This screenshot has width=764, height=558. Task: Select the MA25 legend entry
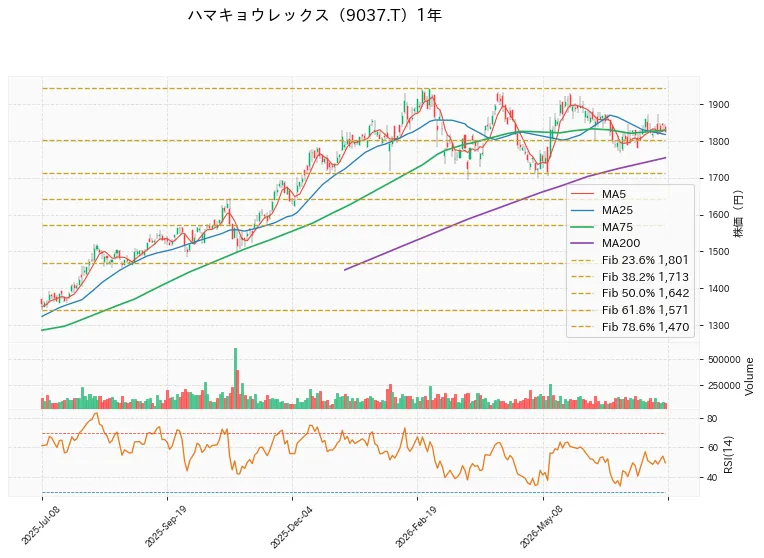(602, 211)
